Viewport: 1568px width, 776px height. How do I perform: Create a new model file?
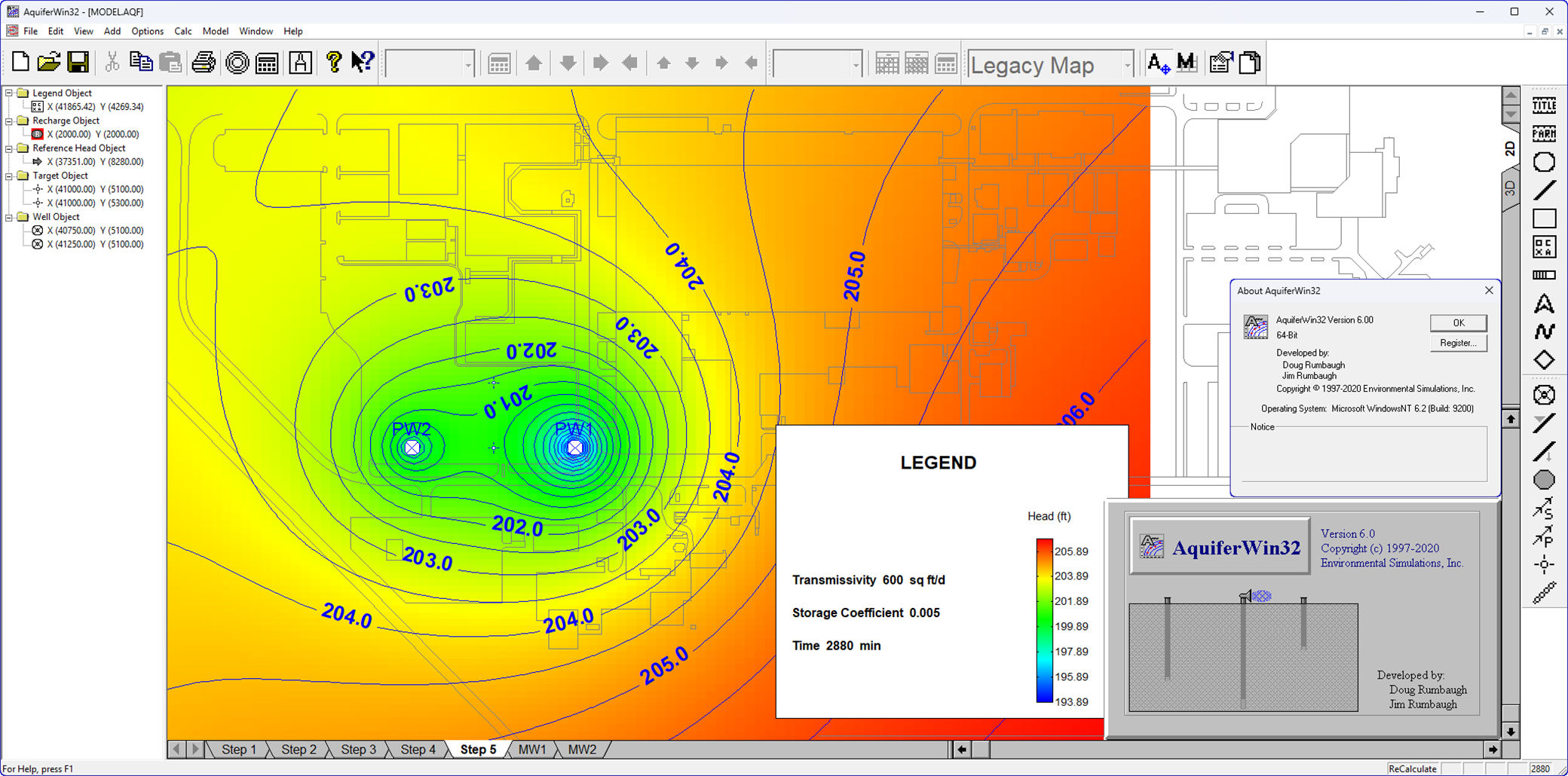[x=21, y=63]
